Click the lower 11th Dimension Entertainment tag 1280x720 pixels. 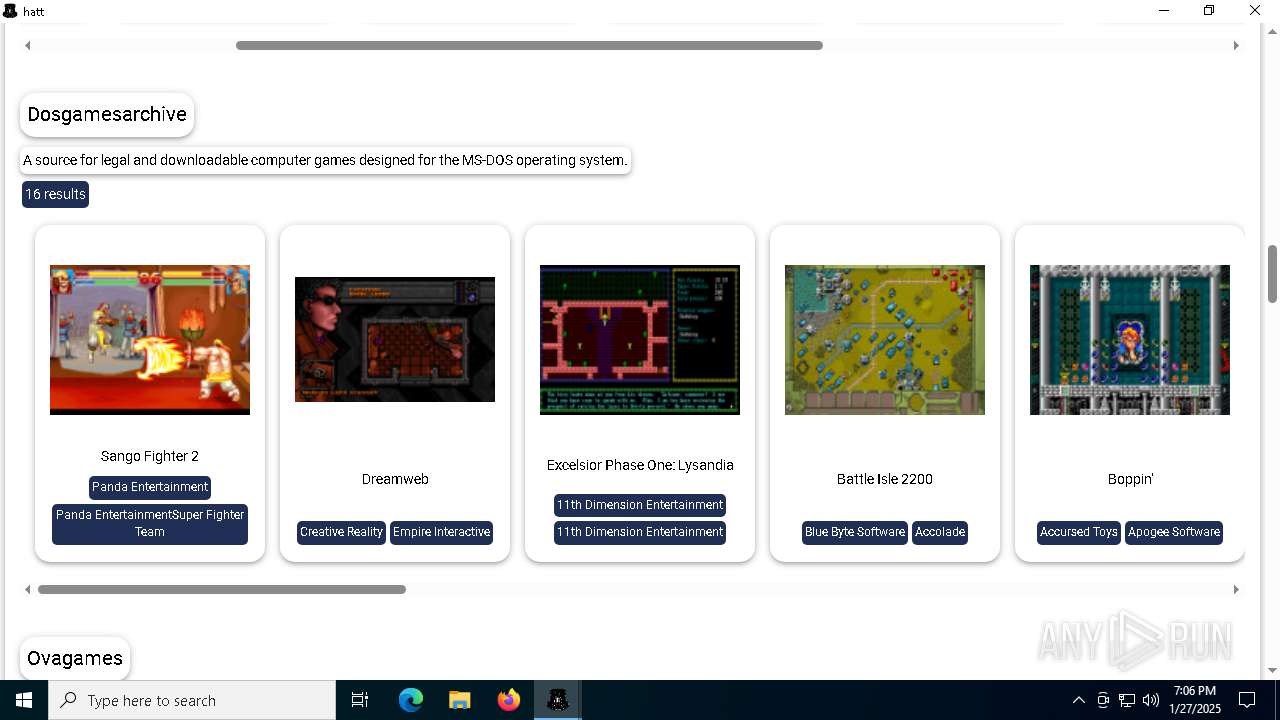[x=640, y=532]
